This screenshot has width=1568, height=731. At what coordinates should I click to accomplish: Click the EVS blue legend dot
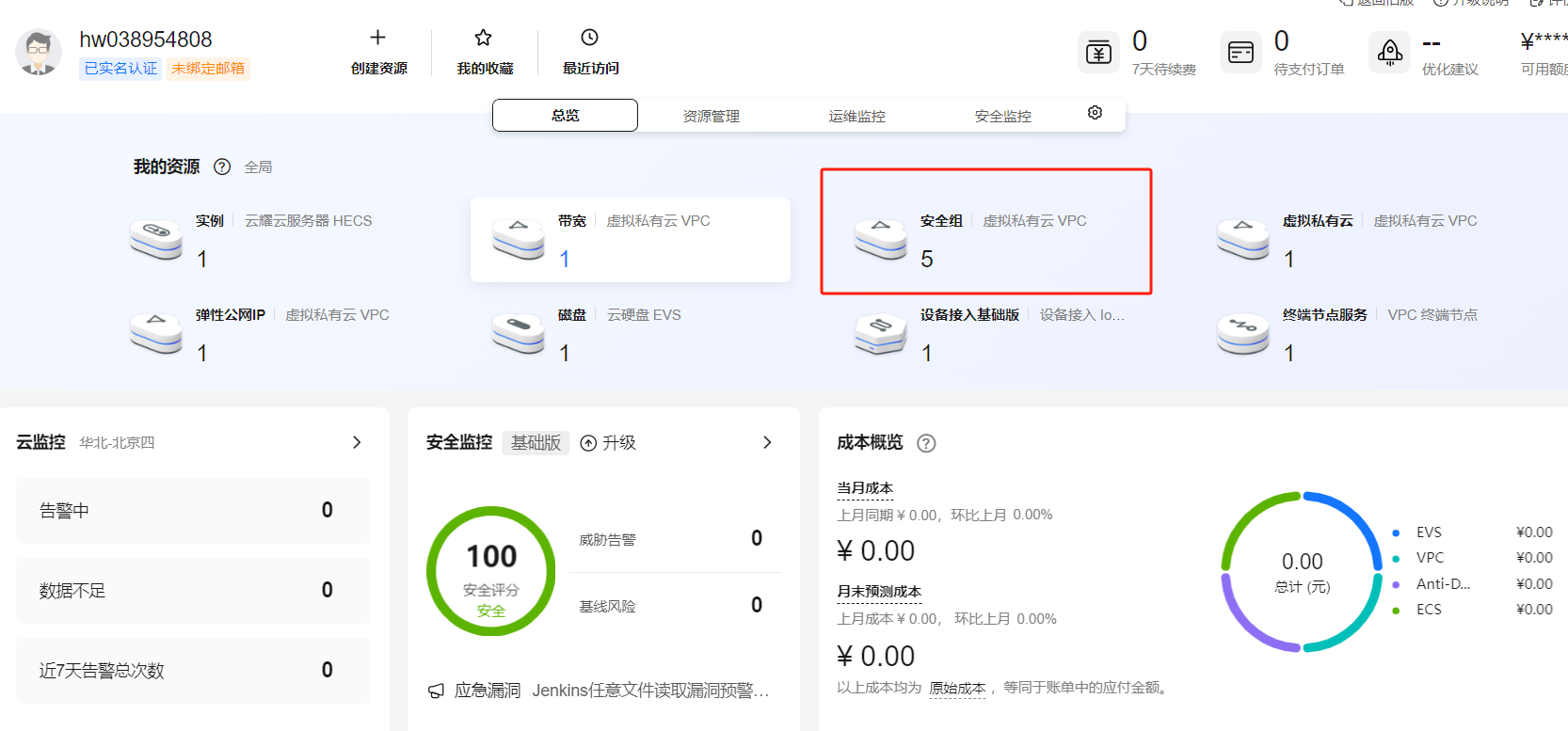point(1396,532)
